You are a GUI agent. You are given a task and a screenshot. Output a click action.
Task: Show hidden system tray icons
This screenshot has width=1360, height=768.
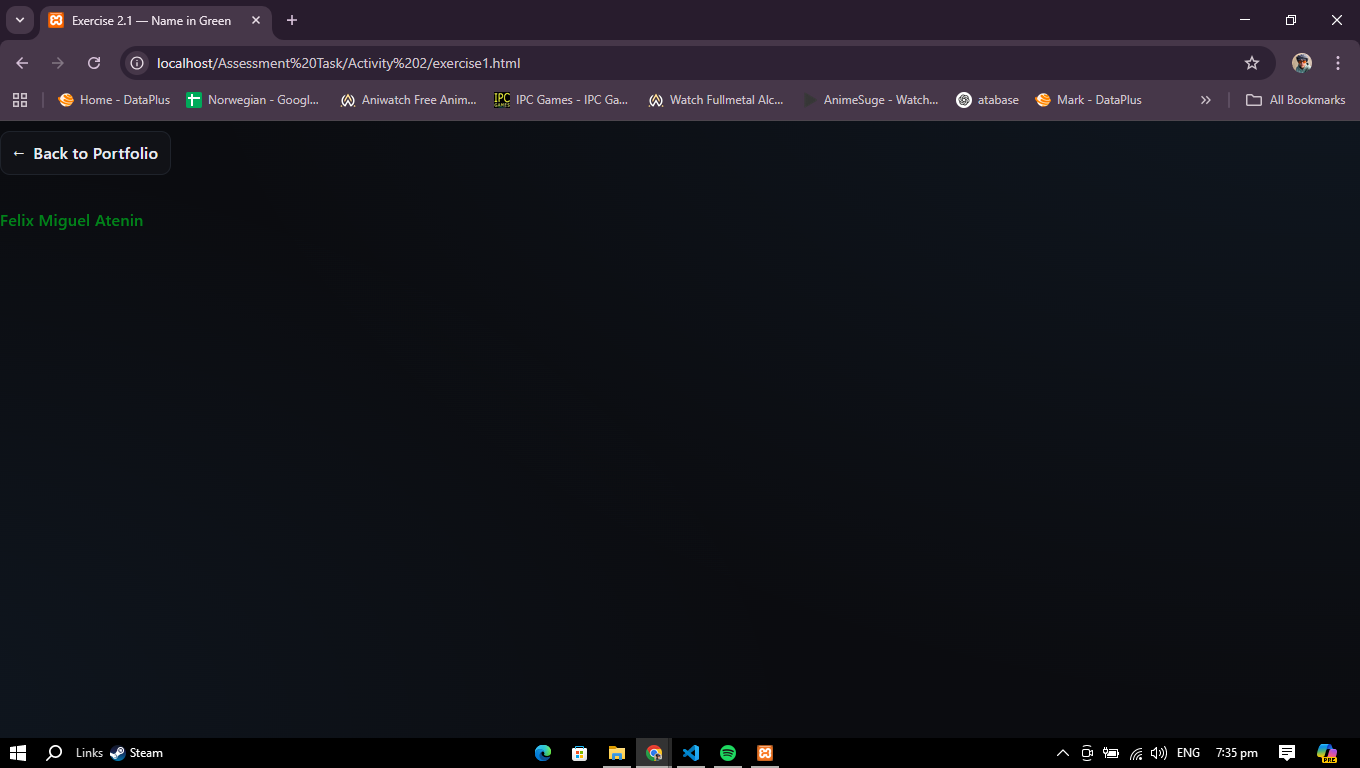tap(1063, 753)
